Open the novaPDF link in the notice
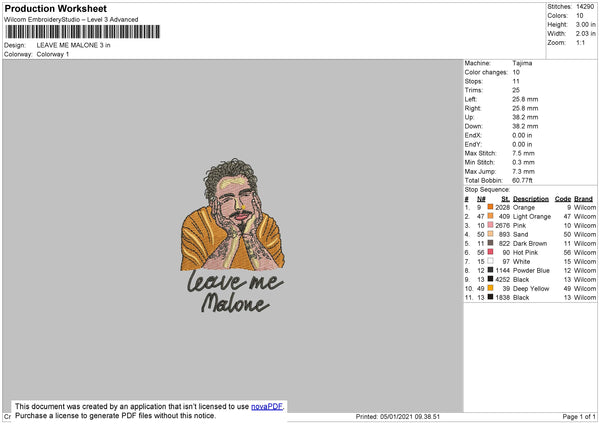Image resolution: width=600 pixels, height=424 pixels. point(267,406)
